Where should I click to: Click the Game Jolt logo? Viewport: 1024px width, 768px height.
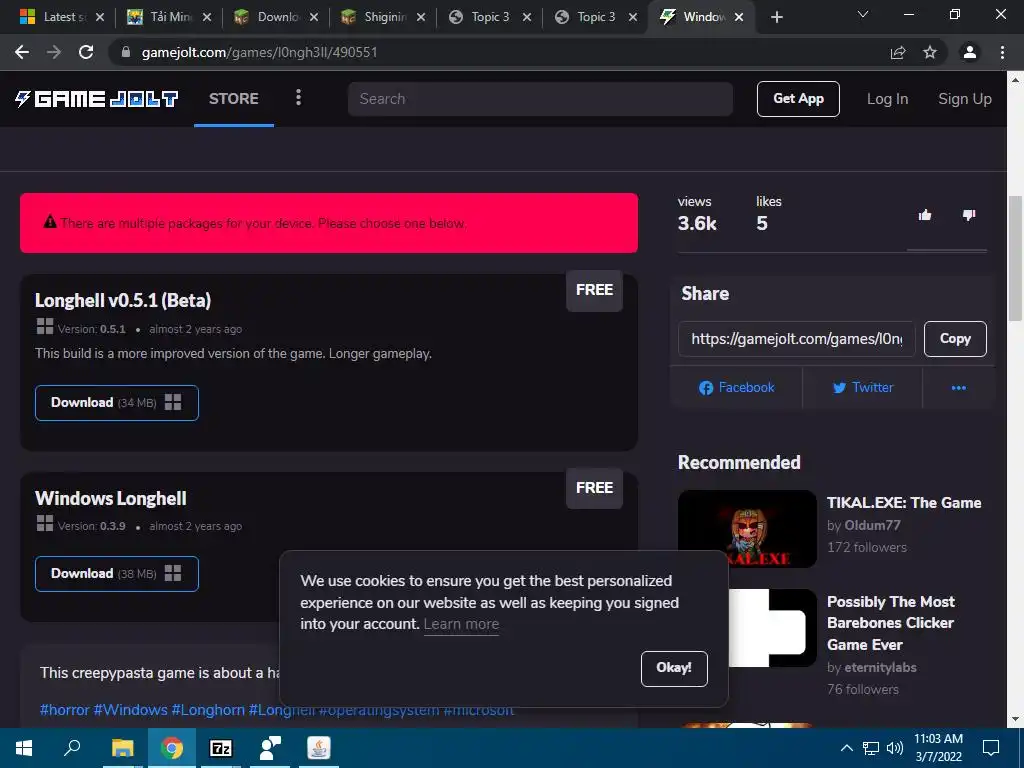pyautogui.click(x=97, y=99)
